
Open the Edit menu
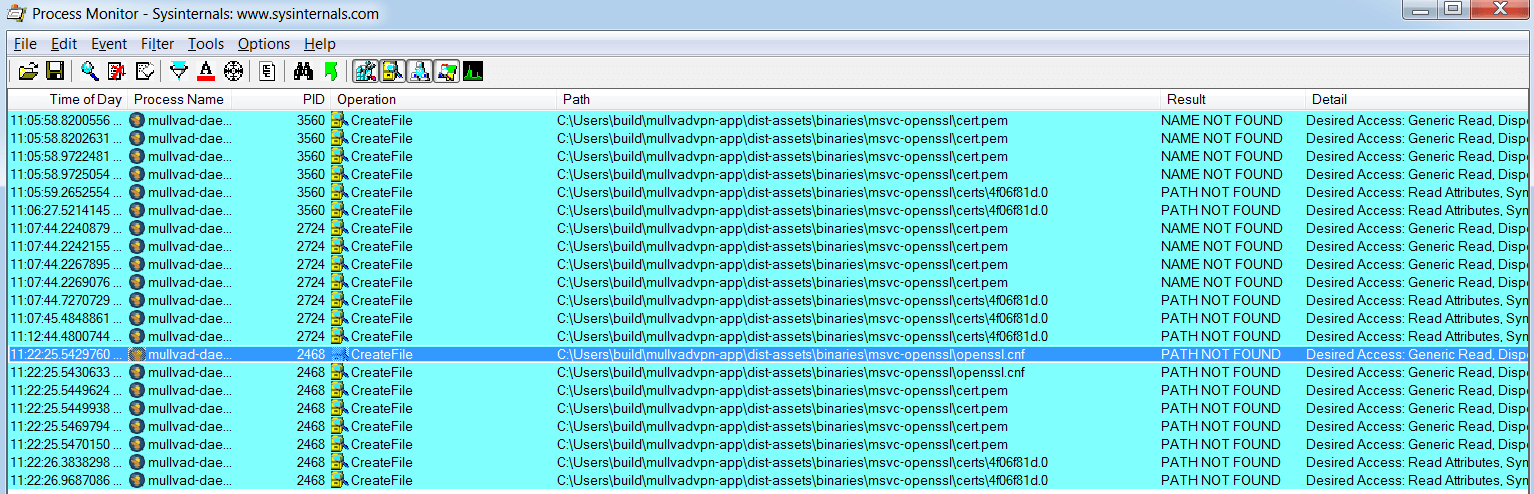(64, 44)
